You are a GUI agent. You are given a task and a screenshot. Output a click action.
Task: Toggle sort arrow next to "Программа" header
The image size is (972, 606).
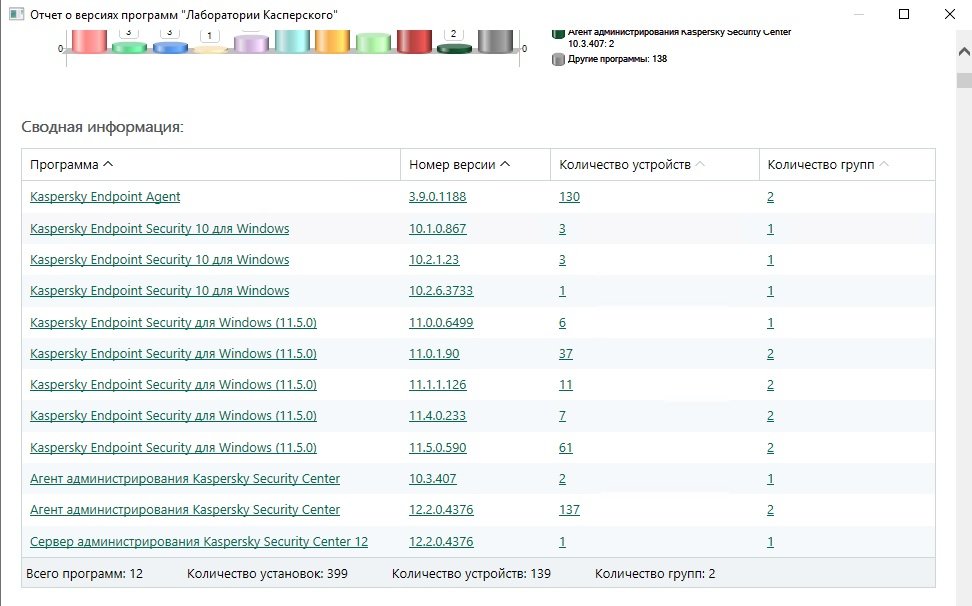pyautogui.click(x=108, y=164)
